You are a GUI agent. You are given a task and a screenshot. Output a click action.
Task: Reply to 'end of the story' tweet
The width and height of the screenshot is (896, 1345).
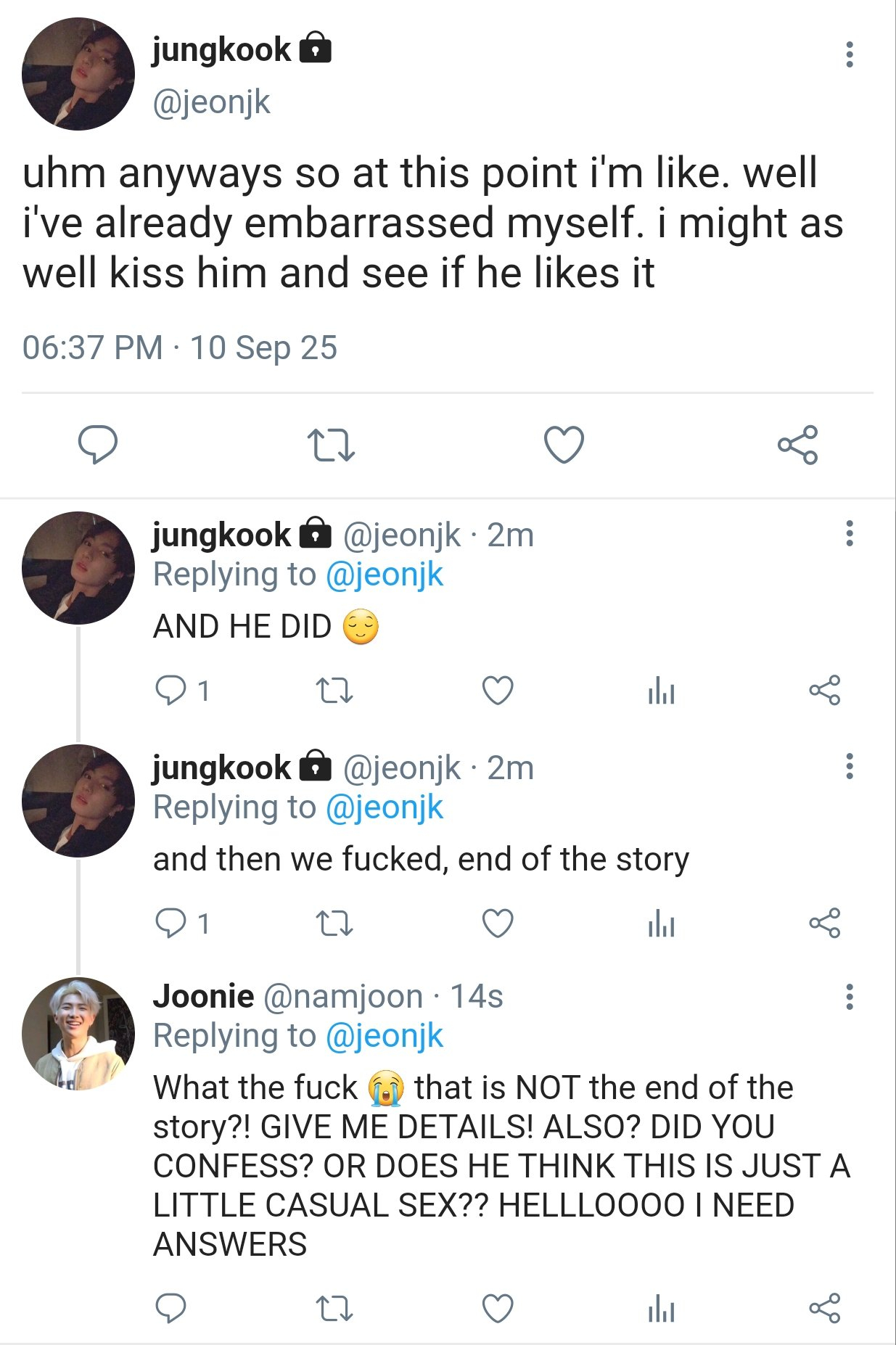click(x=171, y=924)
